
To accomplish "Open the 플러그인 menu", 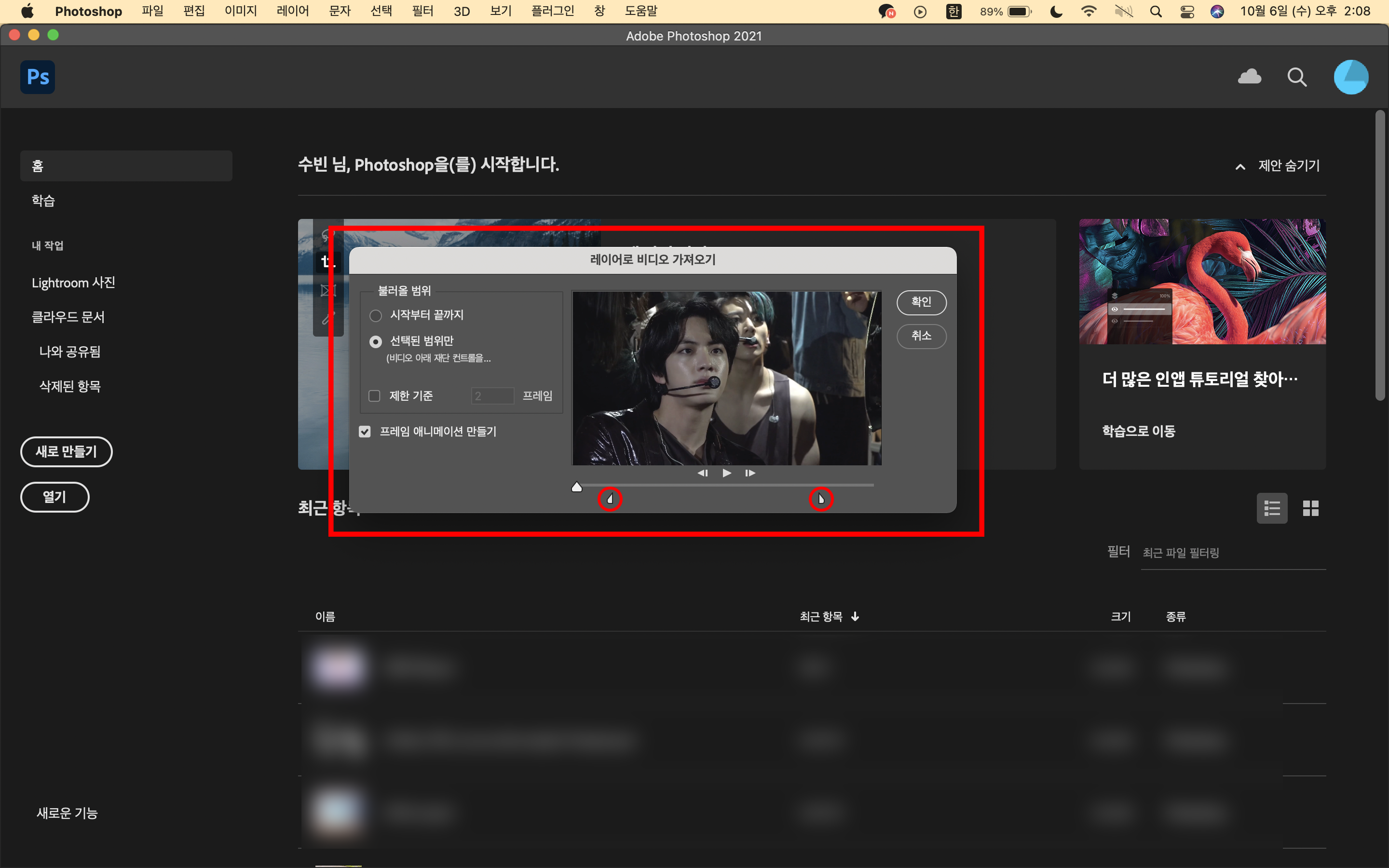I will pyautogui.click(x=553, y=11).
